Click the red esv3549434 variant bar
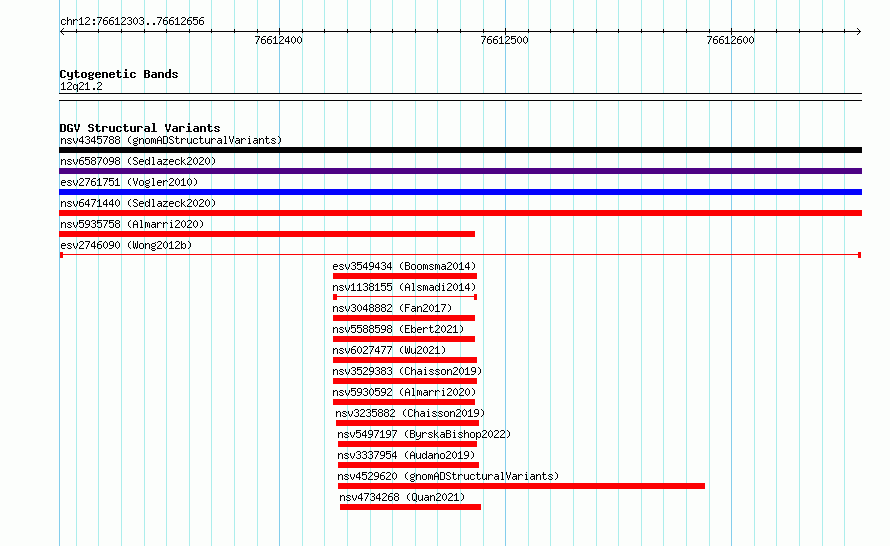Screen dimensions: 890x546 [405, 276]
